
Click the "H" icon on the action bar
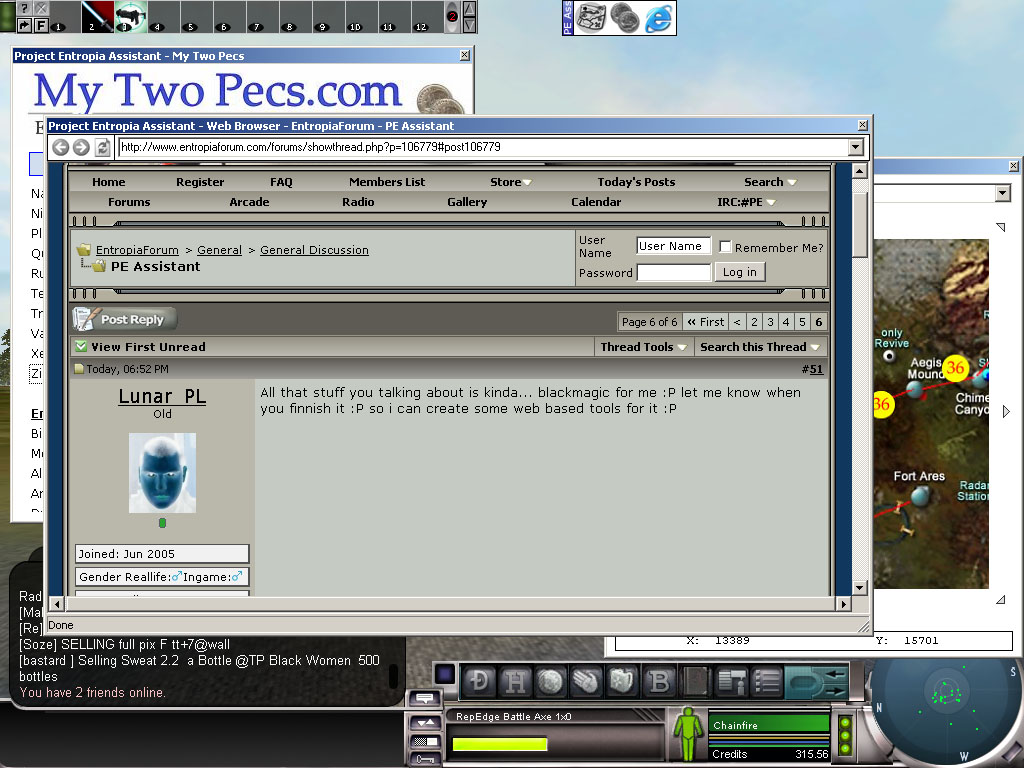(517, 682)
